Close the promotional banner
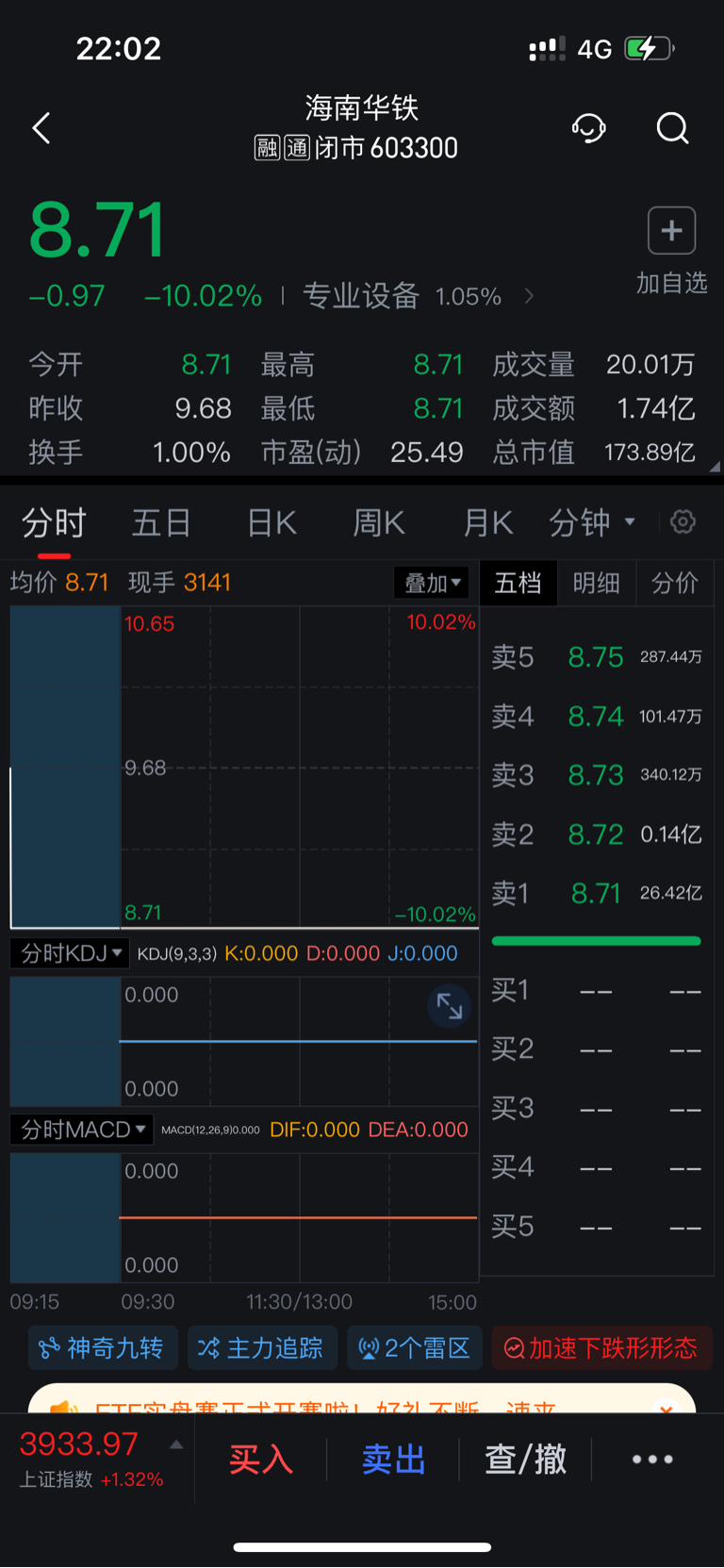 coord(666,1409)
